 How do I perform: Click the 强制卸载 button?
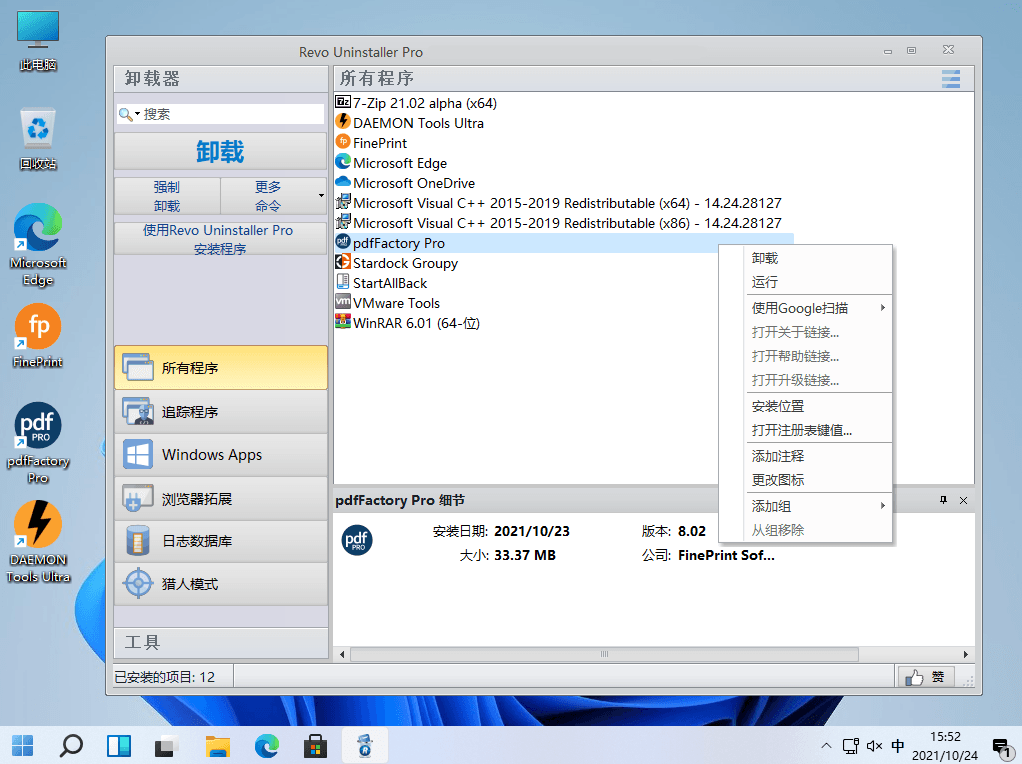point(167,196)
